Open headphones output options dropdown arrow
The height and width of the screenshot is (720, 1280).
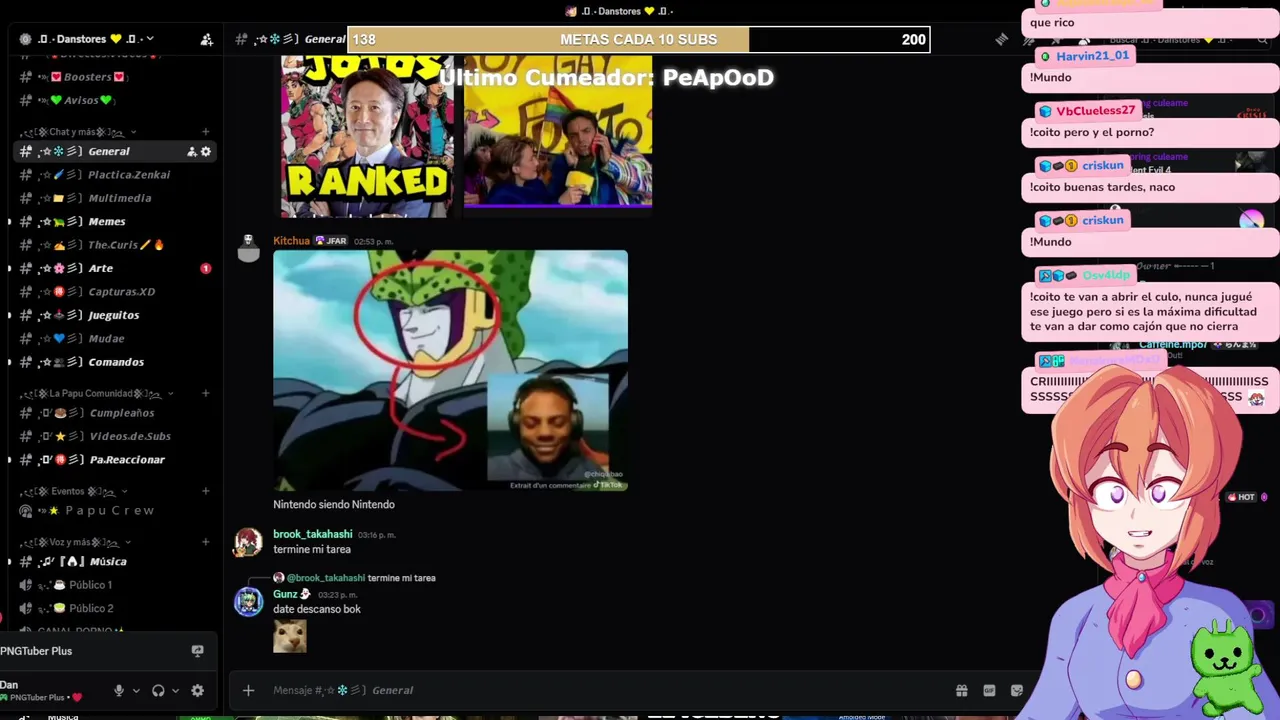point(175,690)
